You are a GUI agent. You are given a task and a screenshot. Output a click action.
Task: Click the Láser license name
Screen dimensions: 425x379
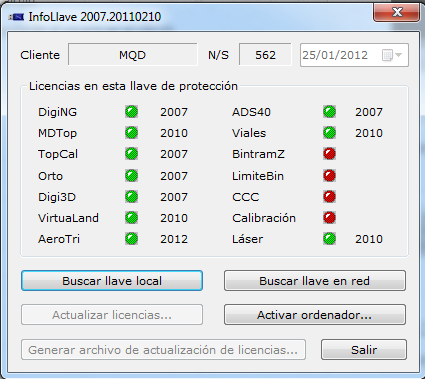click(248, 239)
